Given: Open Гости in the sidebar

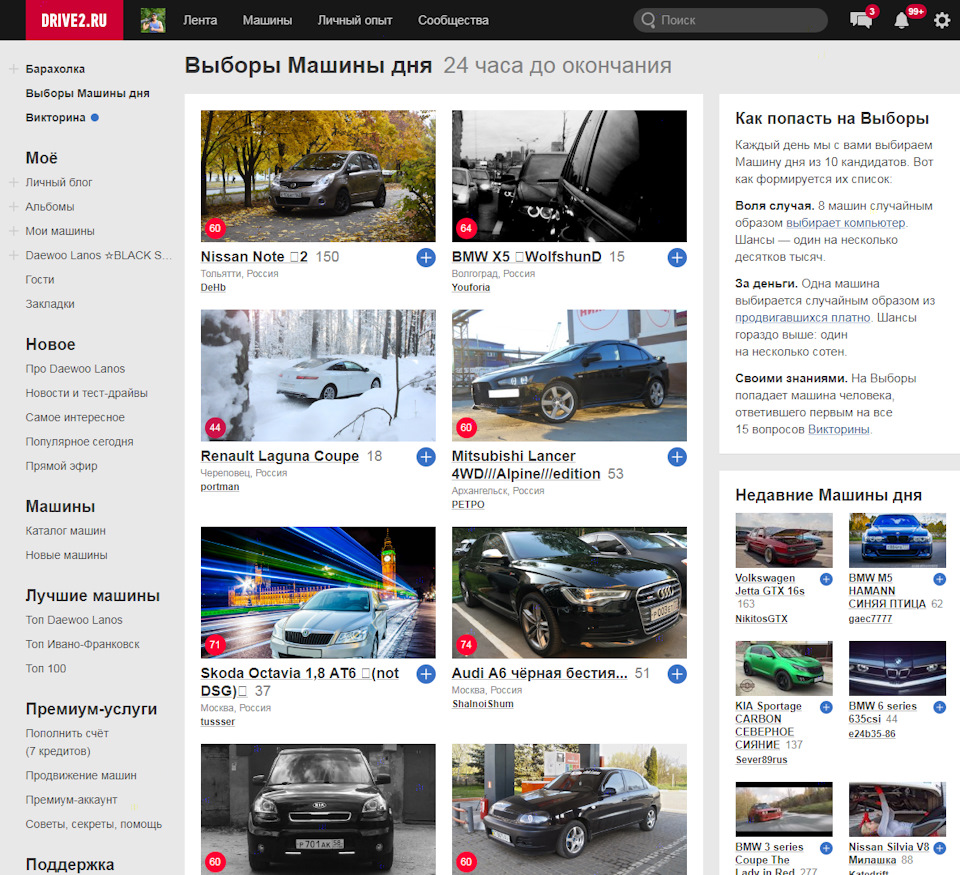Looking at the screenshot, I should pyautogui.click(x=40, y=280).
